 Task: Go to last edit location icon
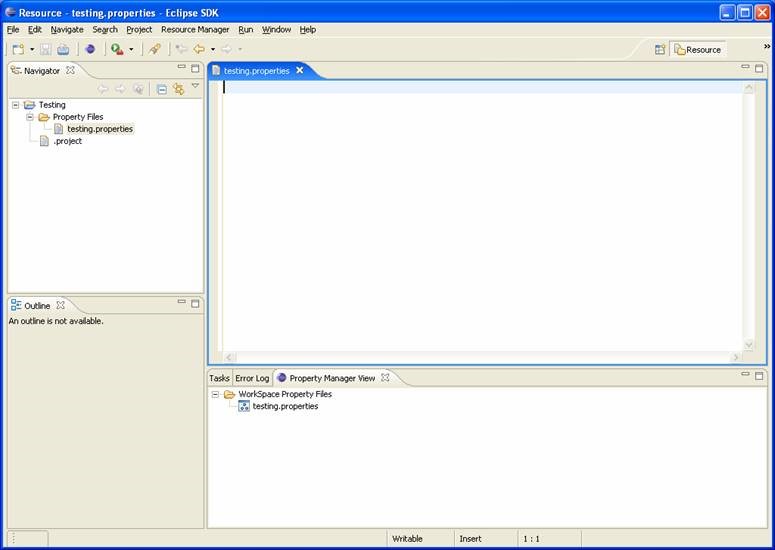(x=181, y=49)
